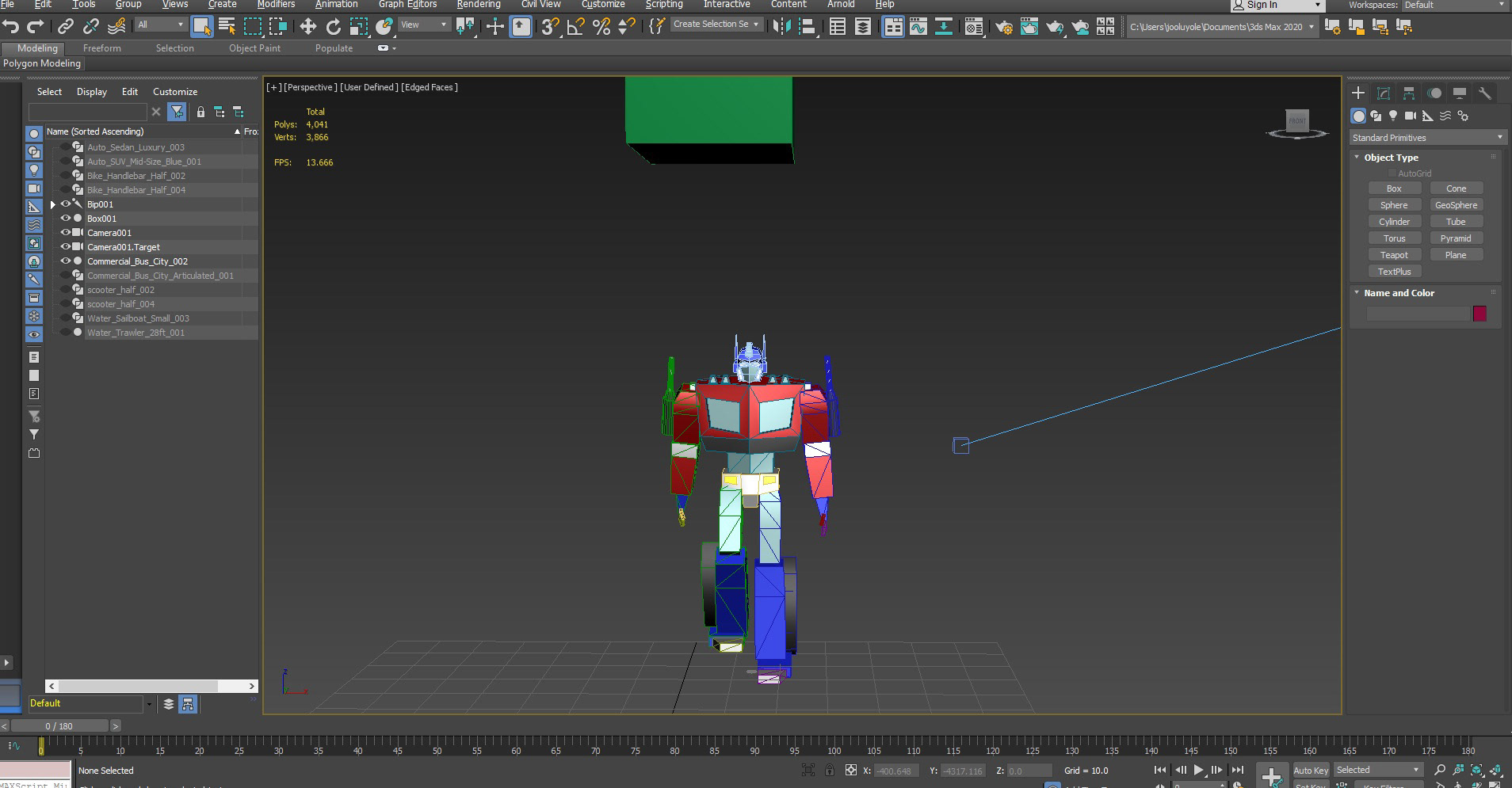Click the Pyramid primitive button

pos(1456,238)
